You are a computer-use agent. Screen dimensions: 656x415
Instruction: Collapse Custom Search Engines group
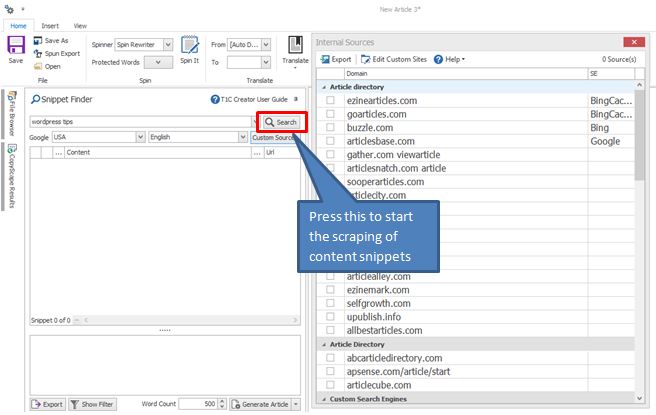click(x=324, y=399)
